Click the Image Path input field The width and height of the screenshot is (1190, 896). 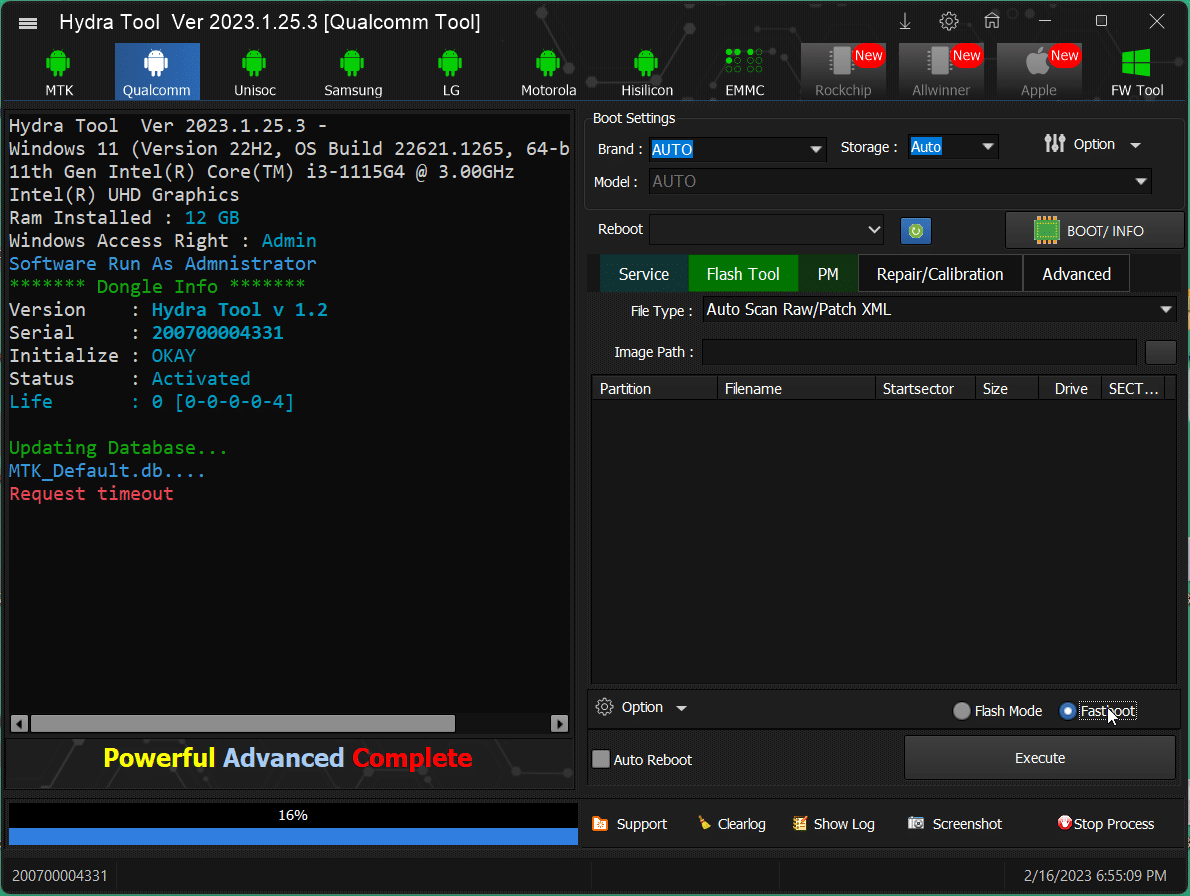tap(919, 352)
